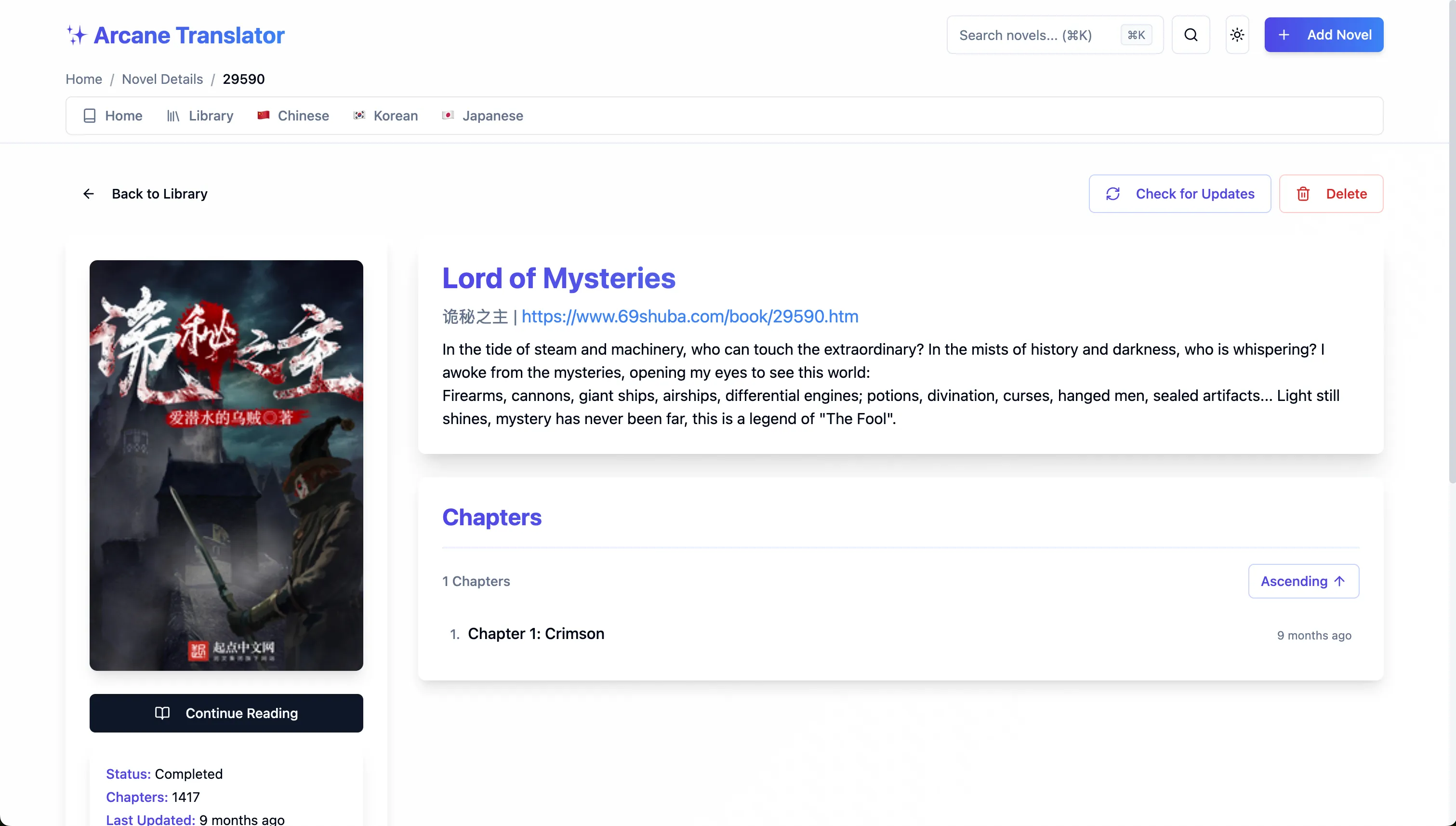Click Back to Library
Screen dimensions: 1456x826
click(145, 194)
